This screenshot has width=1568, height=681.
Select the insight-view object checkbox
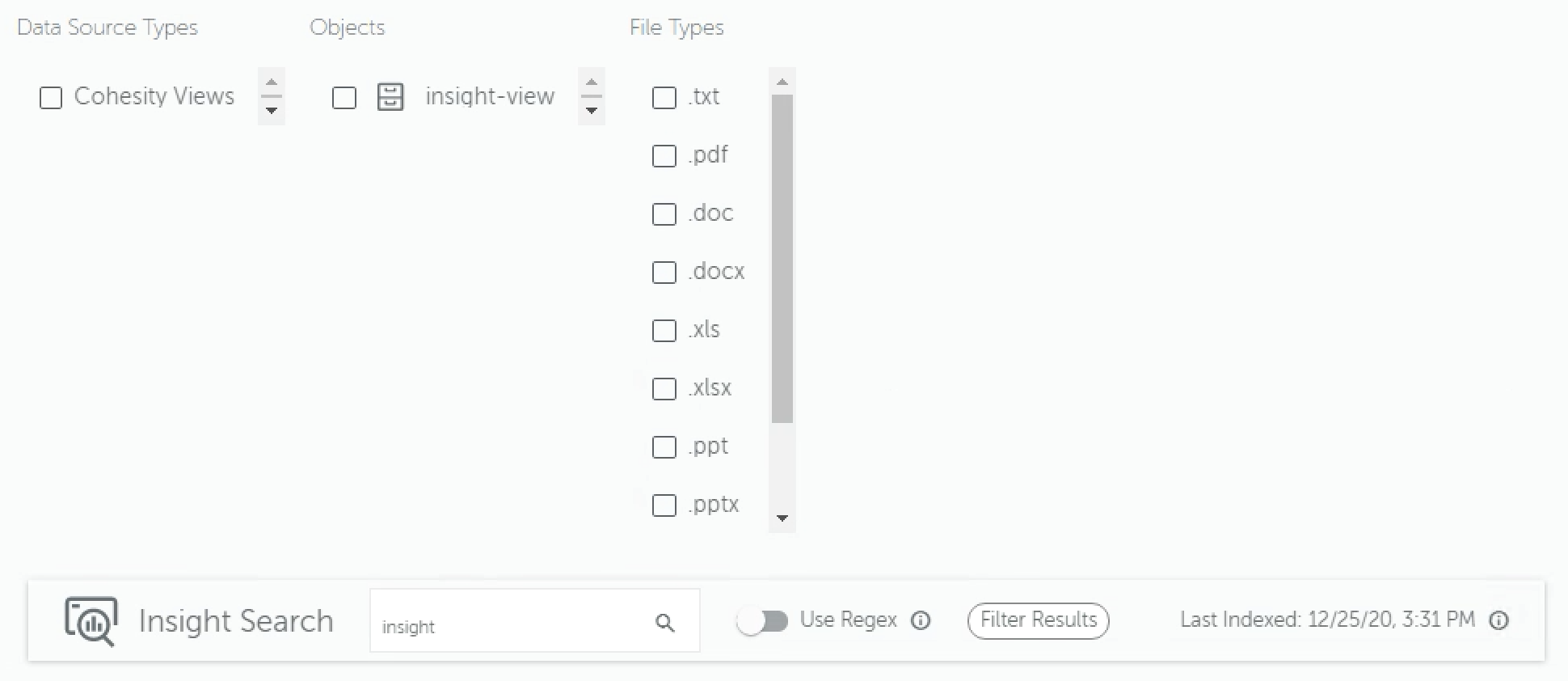click(344, 98)
